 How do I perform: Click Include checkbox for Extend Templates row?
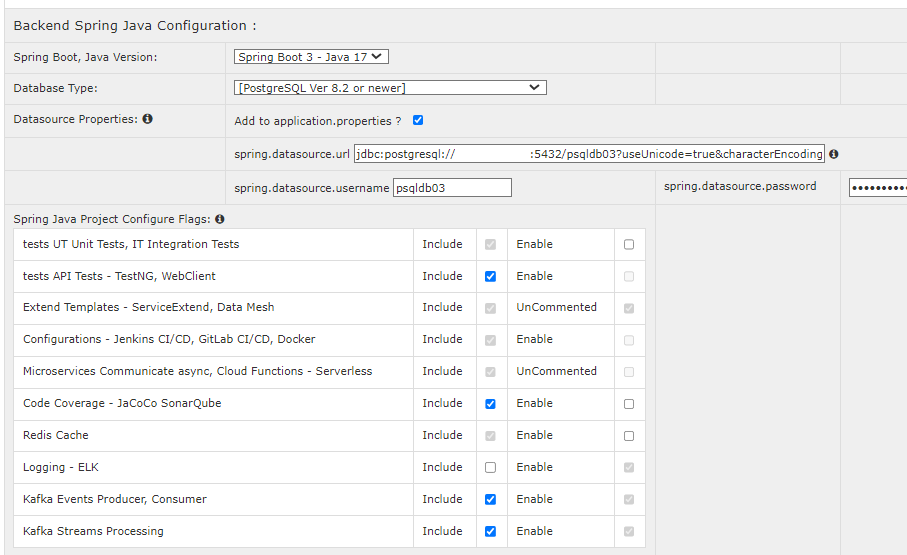click(x=491, y=308)
